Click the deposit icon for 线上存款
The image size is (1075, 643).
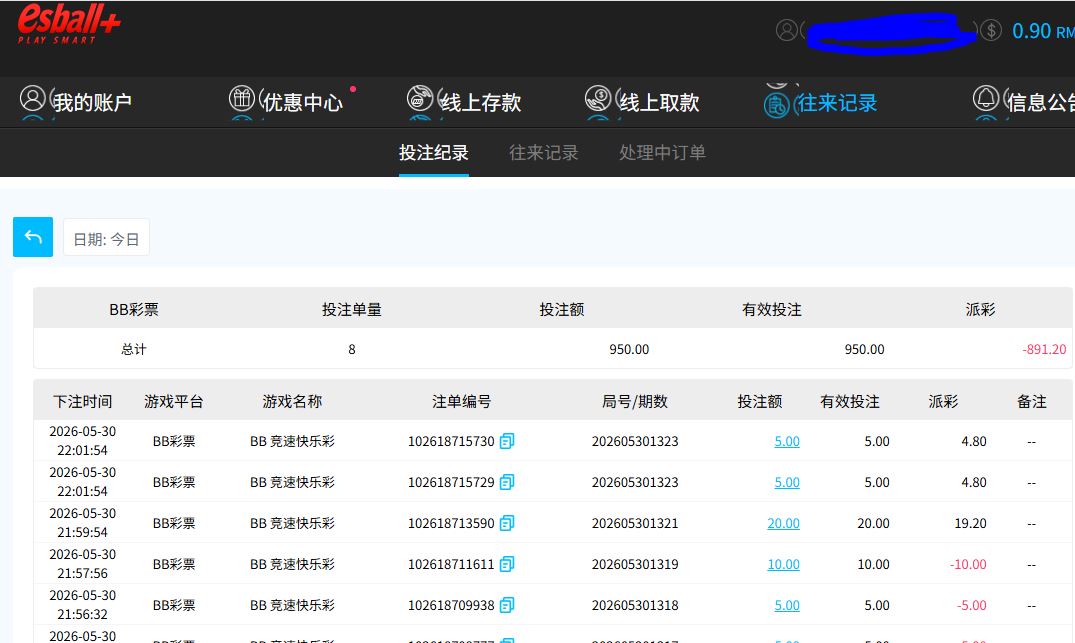point(420,99)
